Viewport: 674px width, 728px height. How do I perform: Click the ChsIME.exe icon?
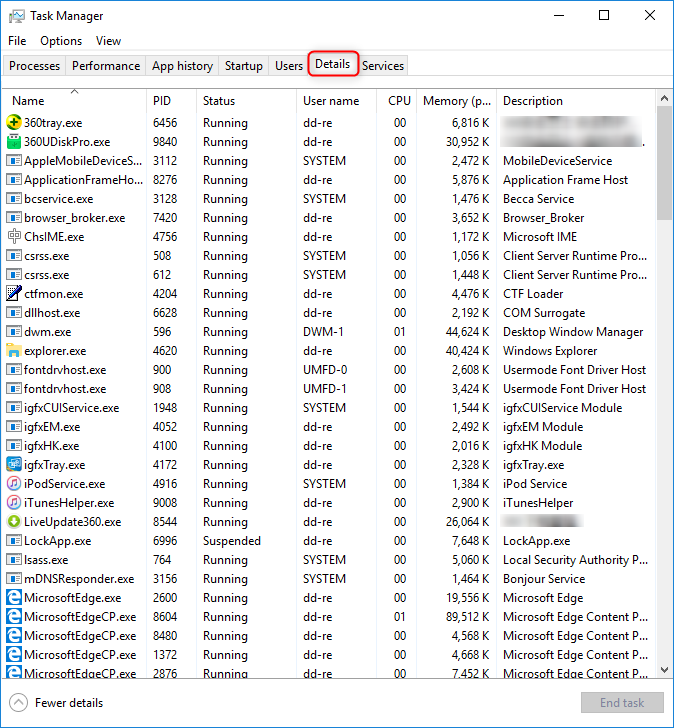pyautogui.click(x=14, y=237)
